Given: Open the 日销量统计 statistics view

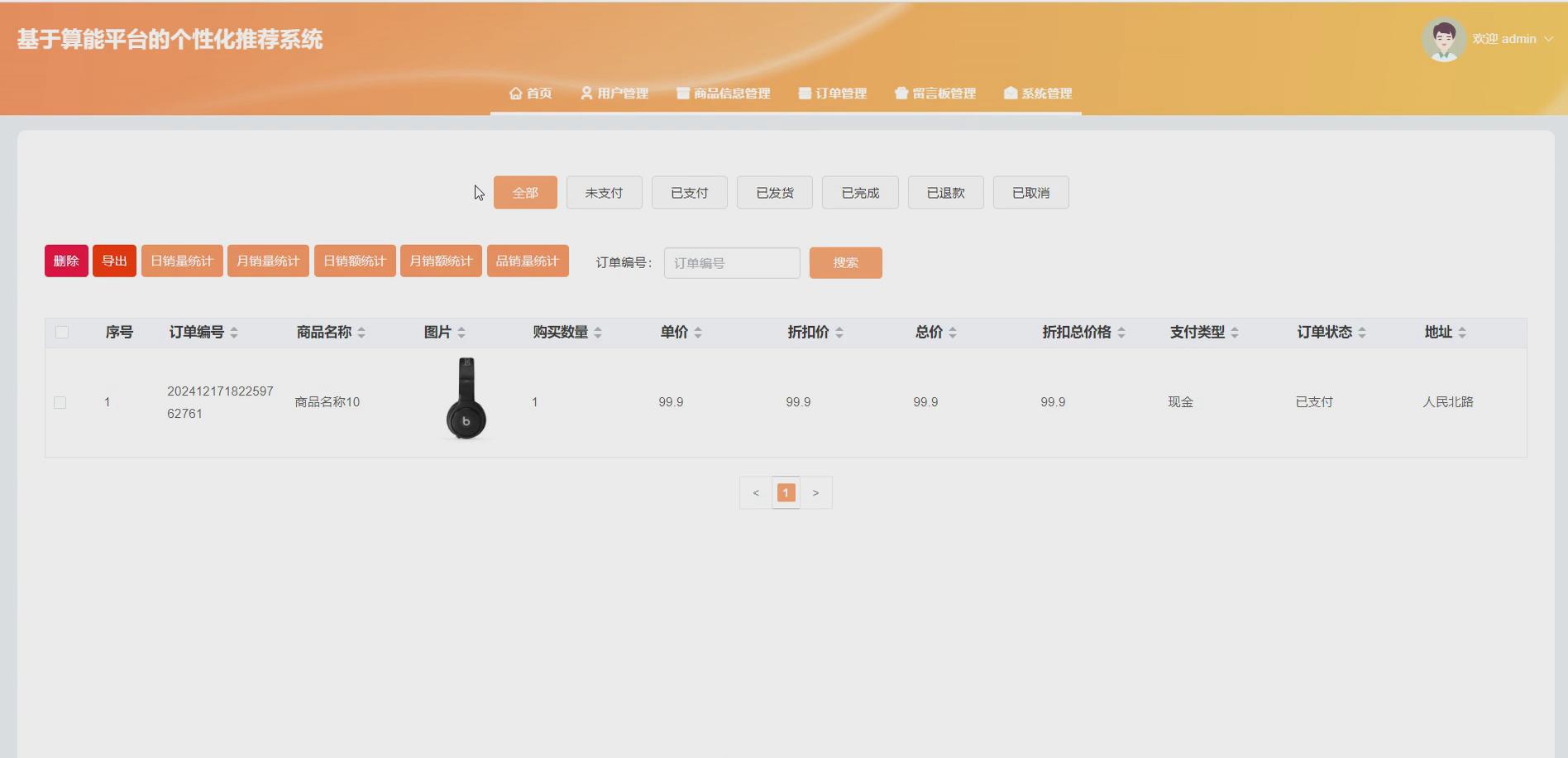Looking at the screenshot, I should click(182, 260).
